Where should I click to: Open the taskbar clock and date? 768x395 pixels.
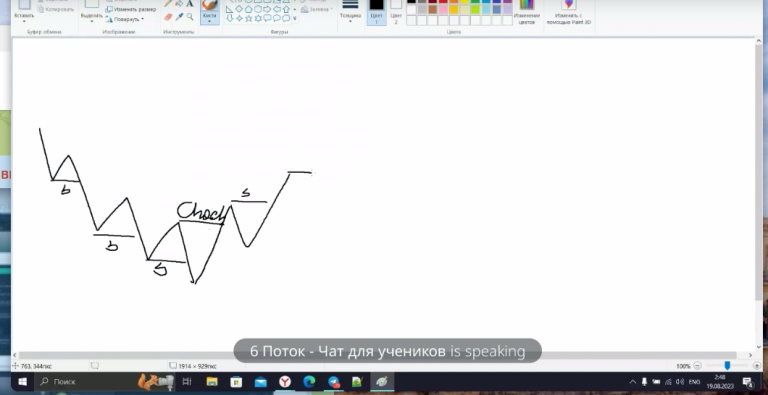pos(720,382)
